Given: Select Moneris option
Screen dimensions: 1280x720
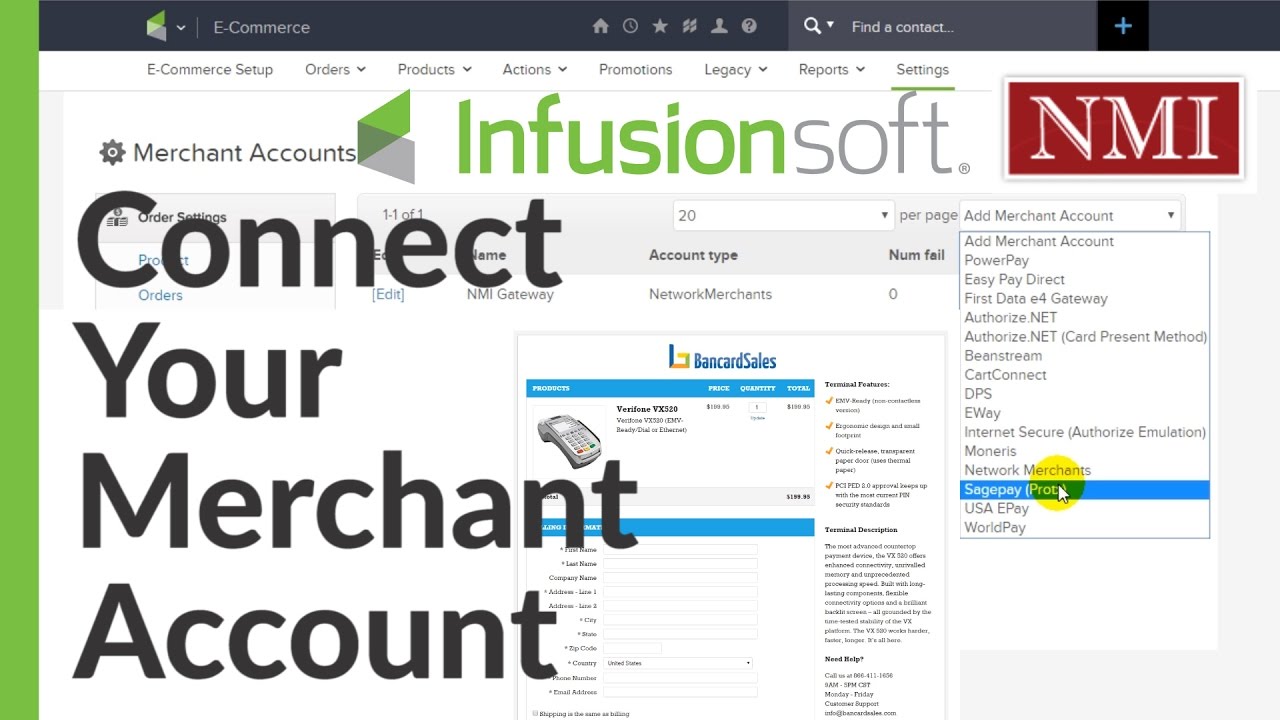Looking at the screenshot, I should (1084, 451).
